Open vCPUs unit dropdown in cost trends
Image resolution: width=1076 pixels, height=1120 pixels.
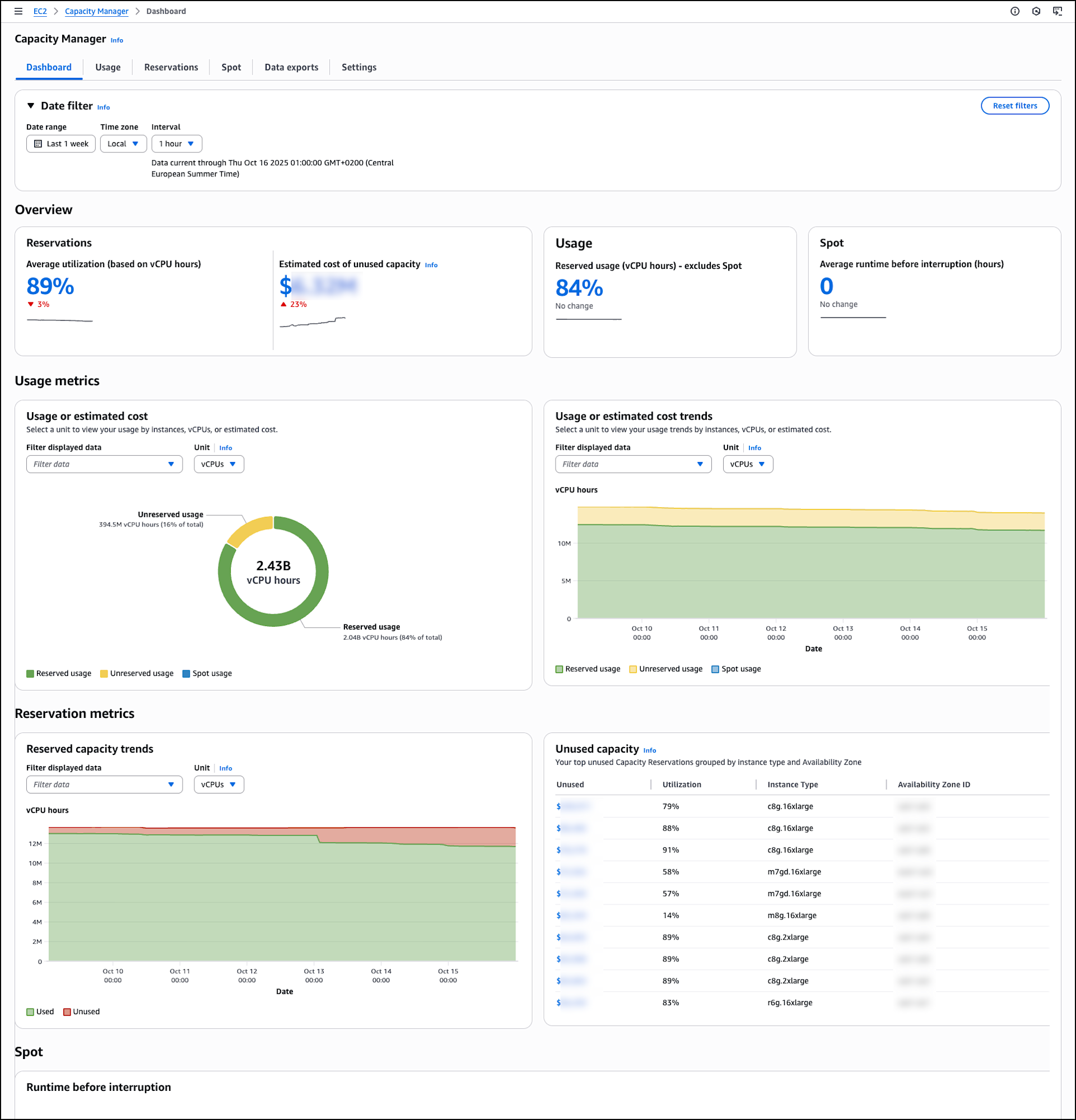(747, 465)
